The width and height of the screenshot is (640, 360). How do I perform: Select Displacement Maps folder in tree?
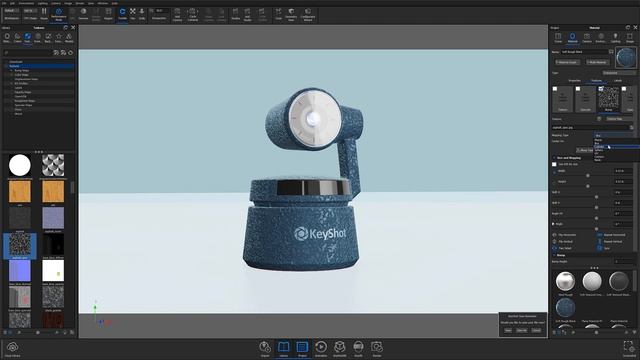click(x=26, y=79)
